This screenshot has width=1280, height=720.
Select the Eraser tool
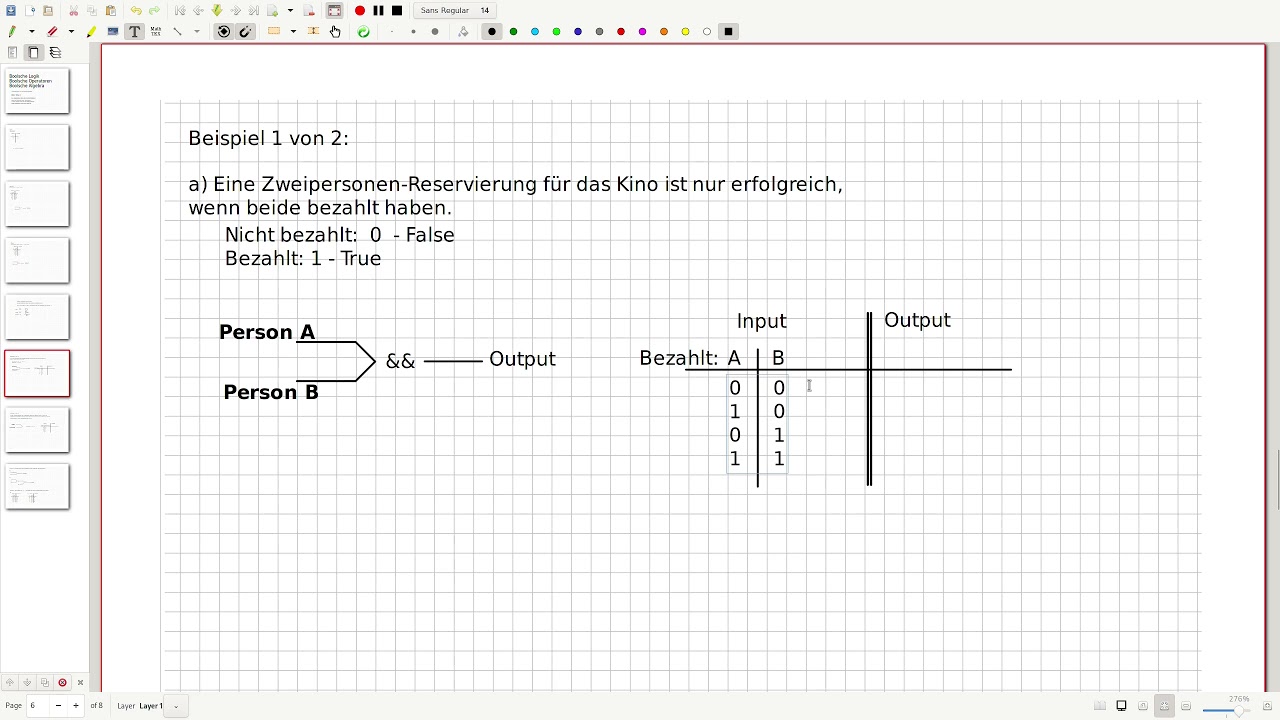coord(52,32)
